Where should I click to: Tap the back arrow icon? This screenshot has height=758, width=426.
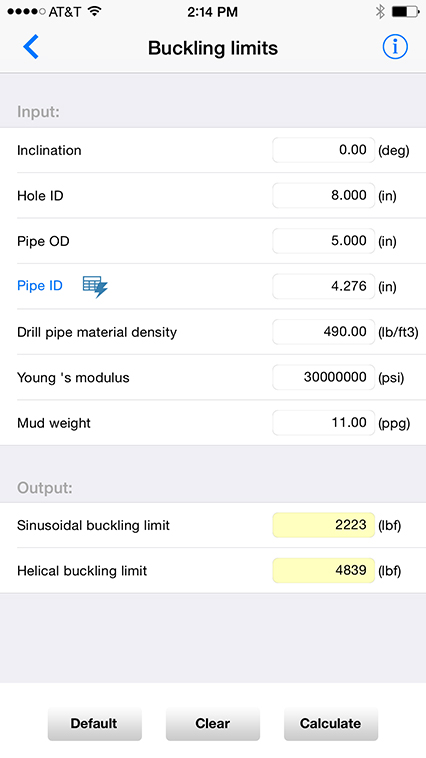(x=30, y=47)
